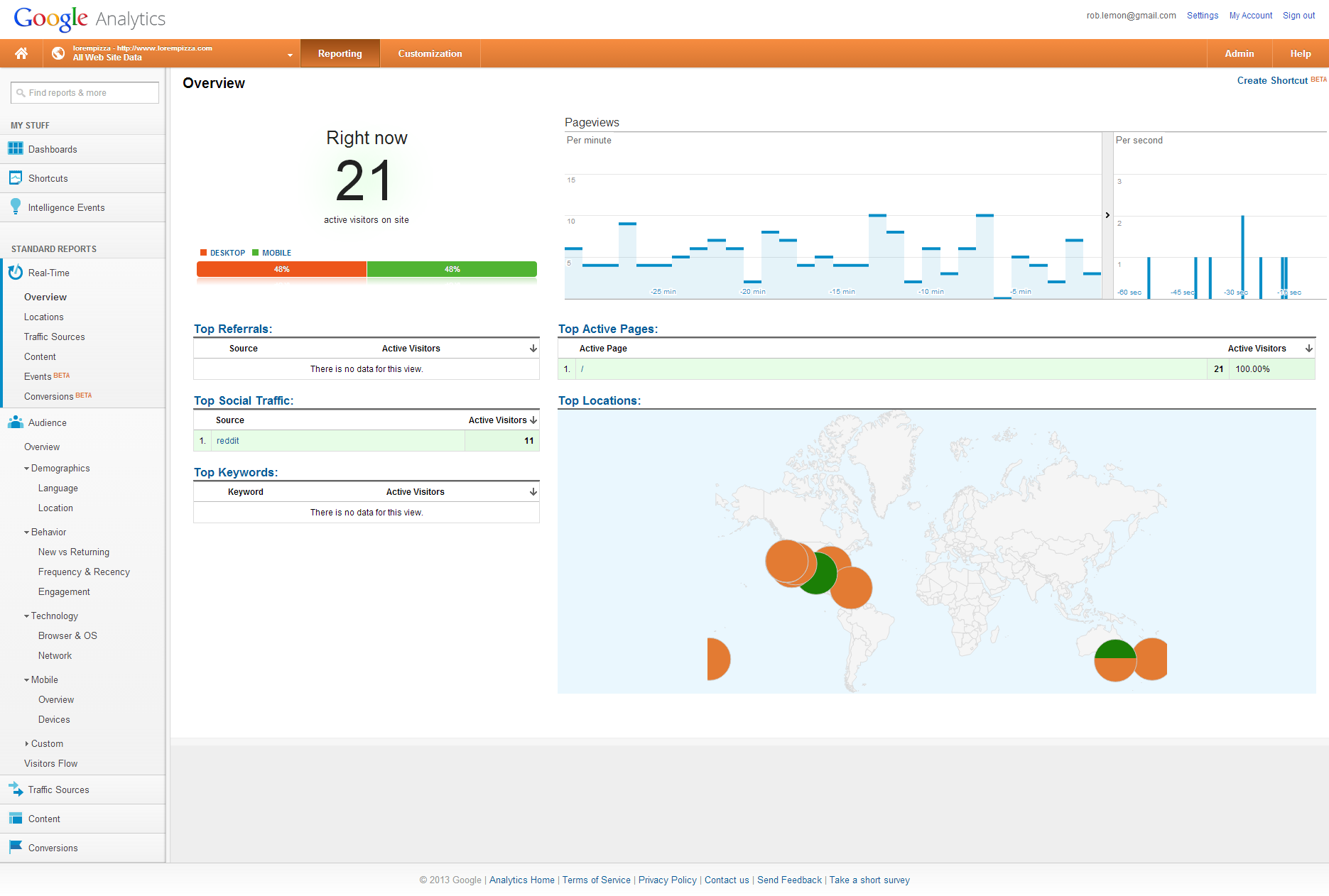This screenshot has height=896, width=1329.
Task: Open the Engagement report
Action: 64,592
